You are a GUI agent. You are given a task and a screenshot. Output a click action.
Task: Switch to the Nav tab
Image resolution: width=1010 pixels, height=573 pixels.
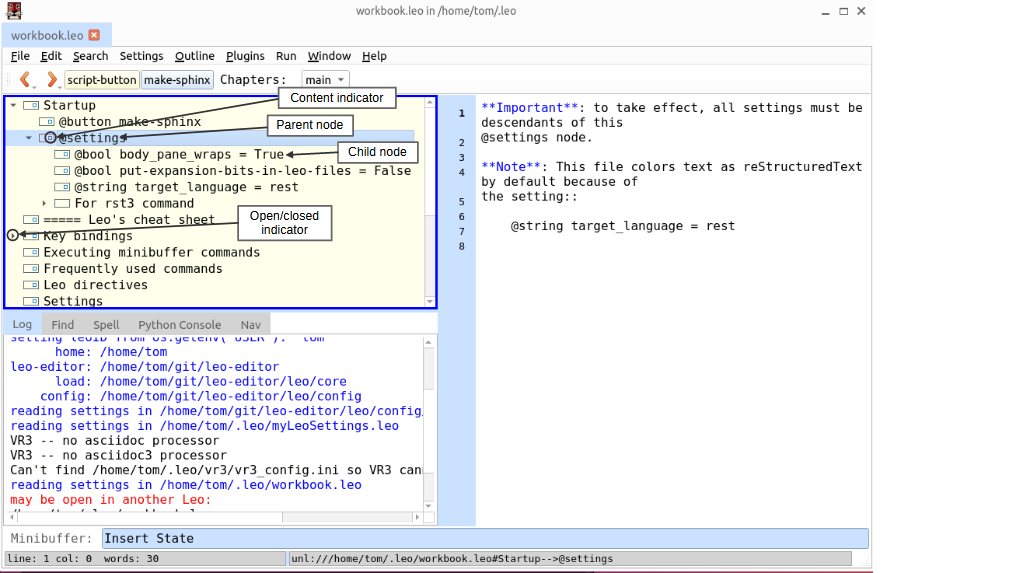251,324
